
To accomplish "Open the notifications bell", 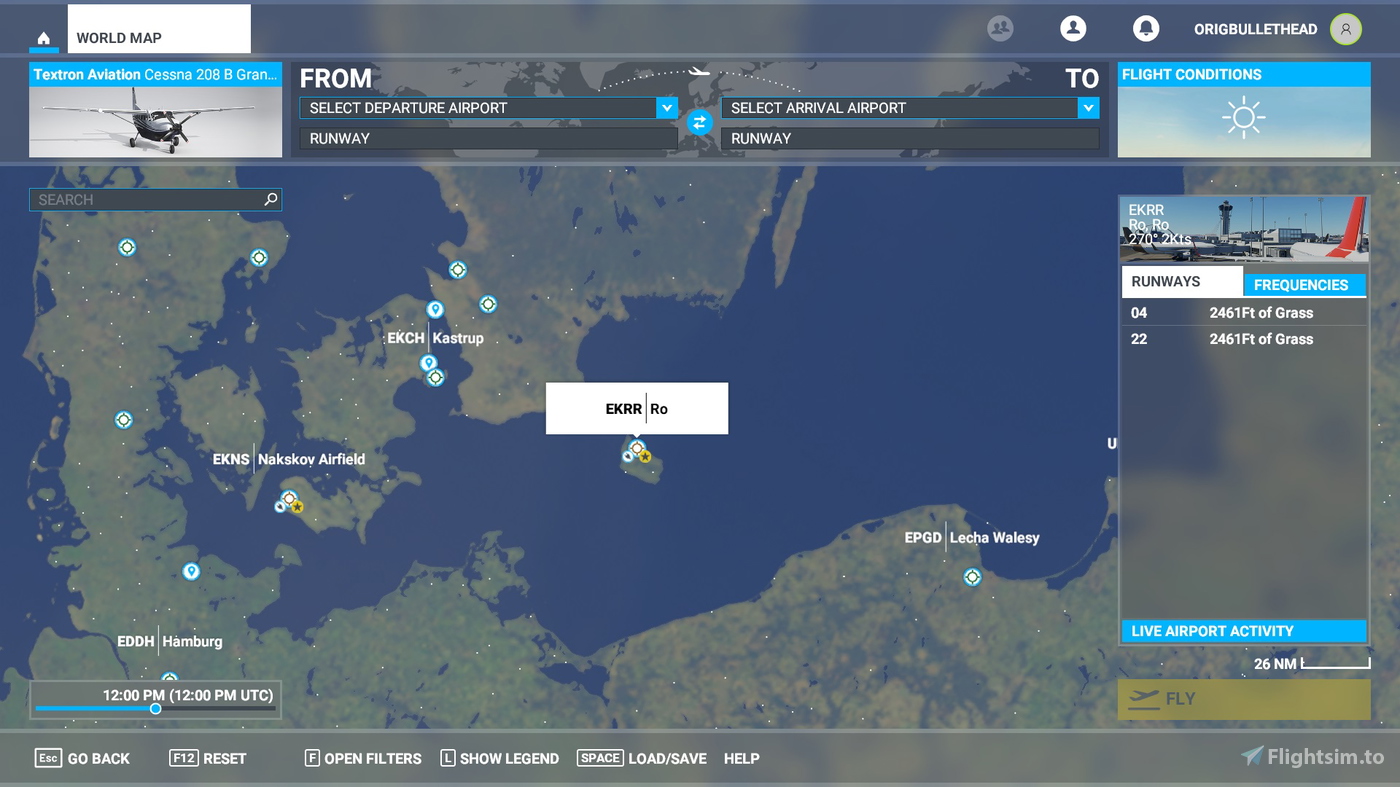I will [1146, 28].
